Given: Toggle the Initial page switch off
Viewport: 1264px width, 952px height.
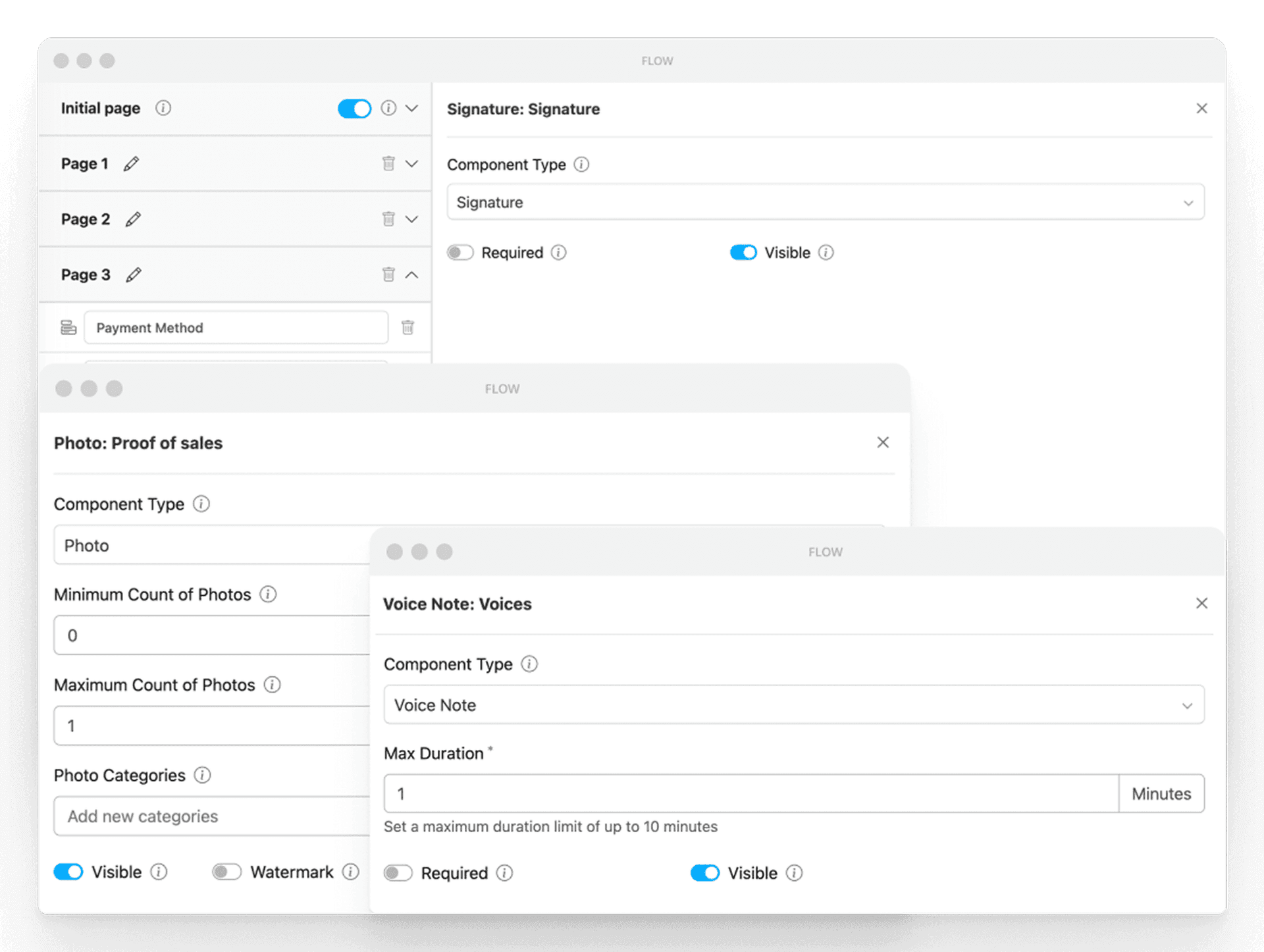Looking at the screenshot, I should 354,109.
